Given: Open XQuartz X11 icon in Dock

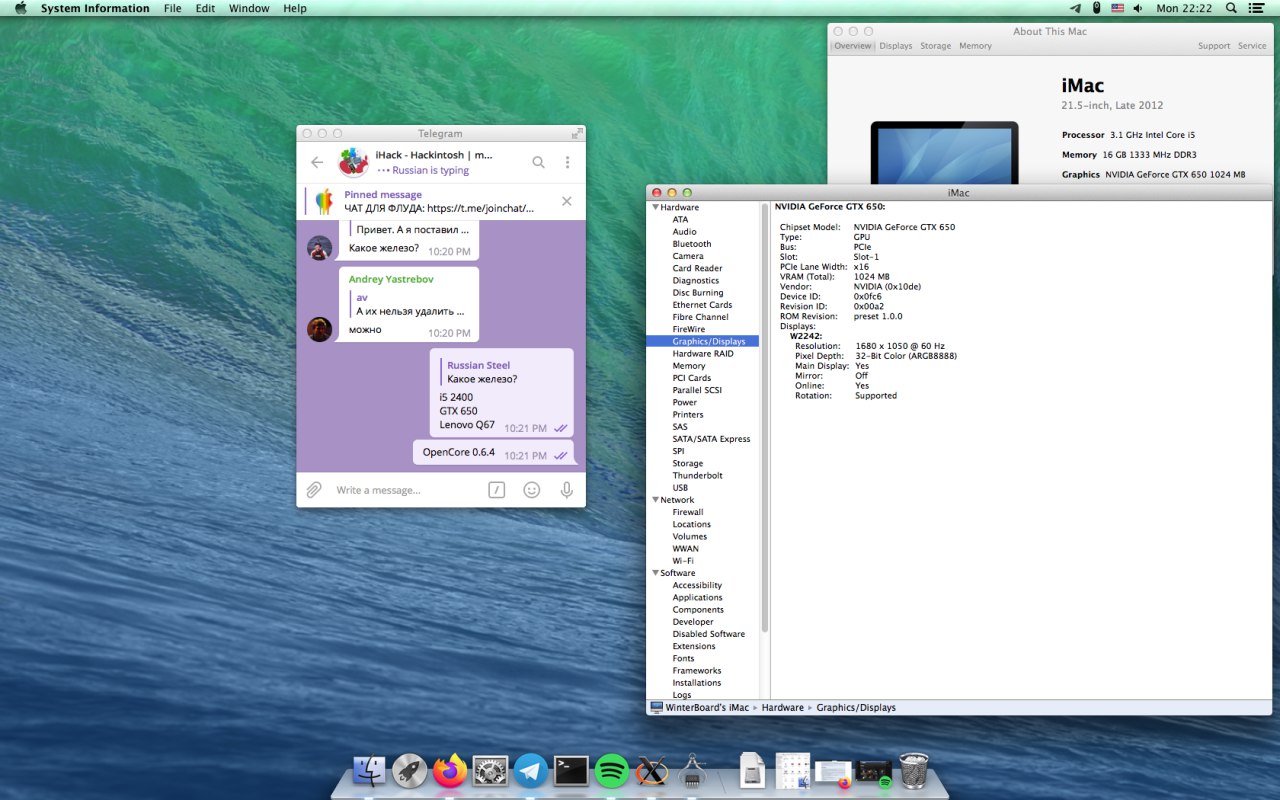Looking at the screenshot, I should 652,771.
